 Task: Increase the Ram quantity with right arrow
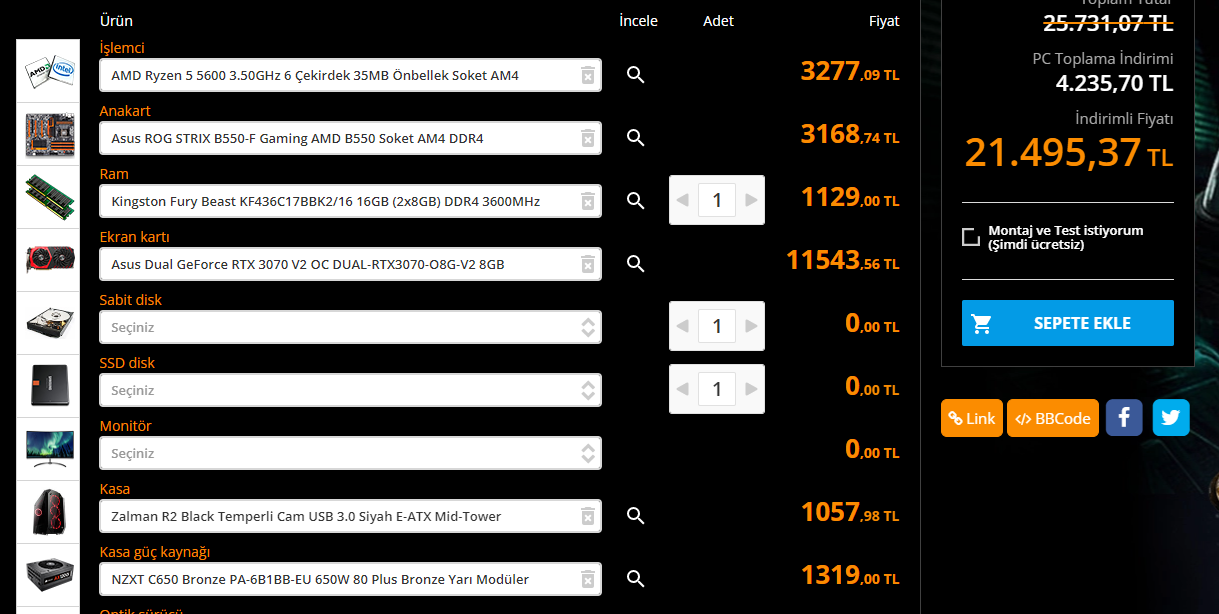[751, 200]
